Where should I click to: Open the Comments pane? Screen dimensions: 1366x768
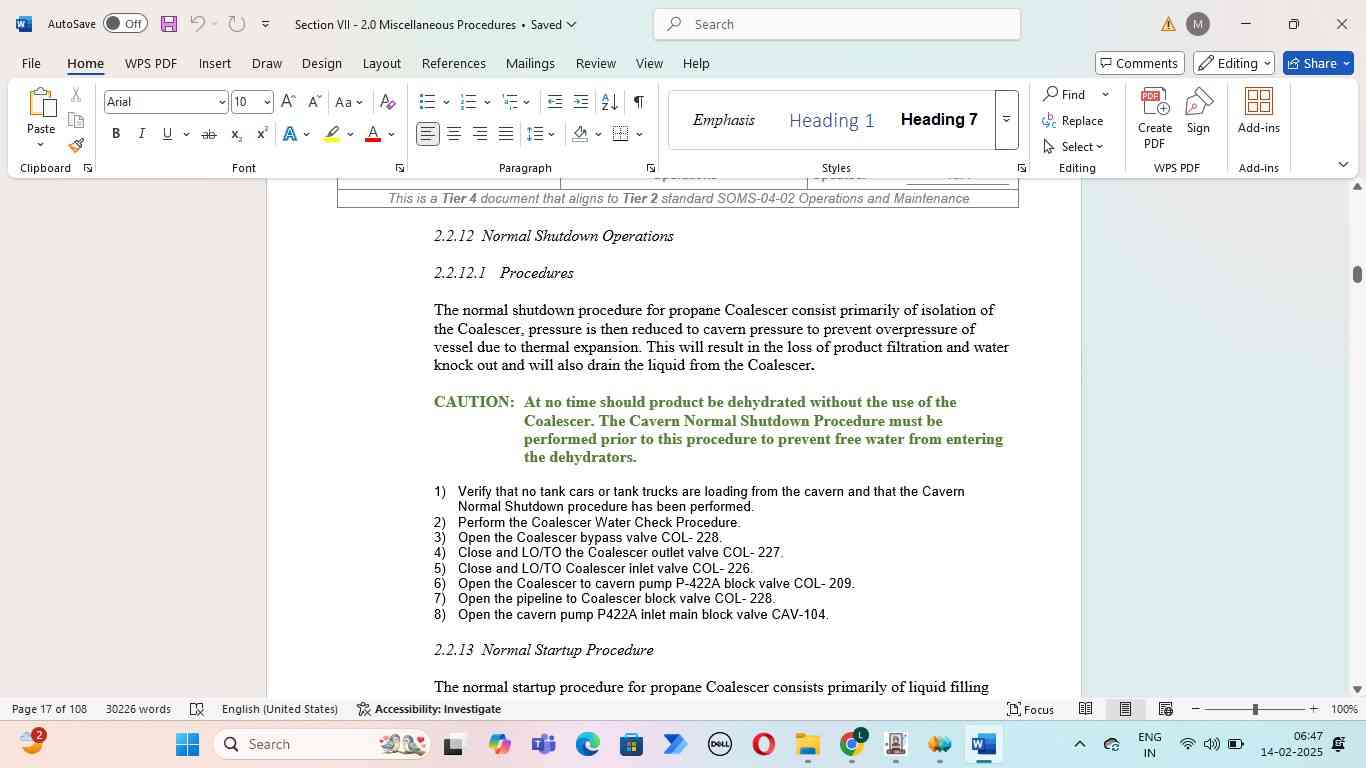(x=1139, y=63)
